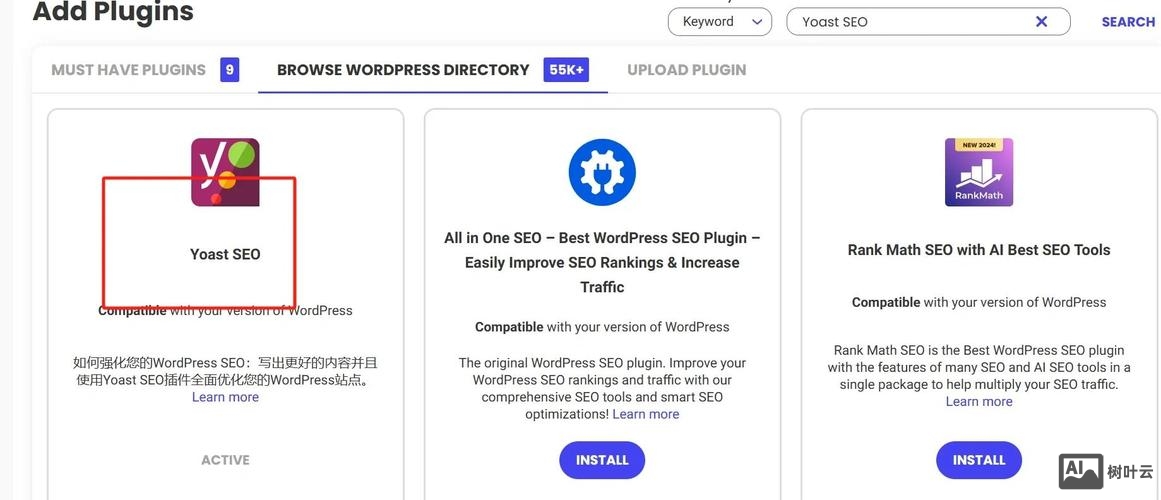Screen dimensions: 1161x500
Task: Install the All in One SEO plugin
Action: click(x=602, y=460)
